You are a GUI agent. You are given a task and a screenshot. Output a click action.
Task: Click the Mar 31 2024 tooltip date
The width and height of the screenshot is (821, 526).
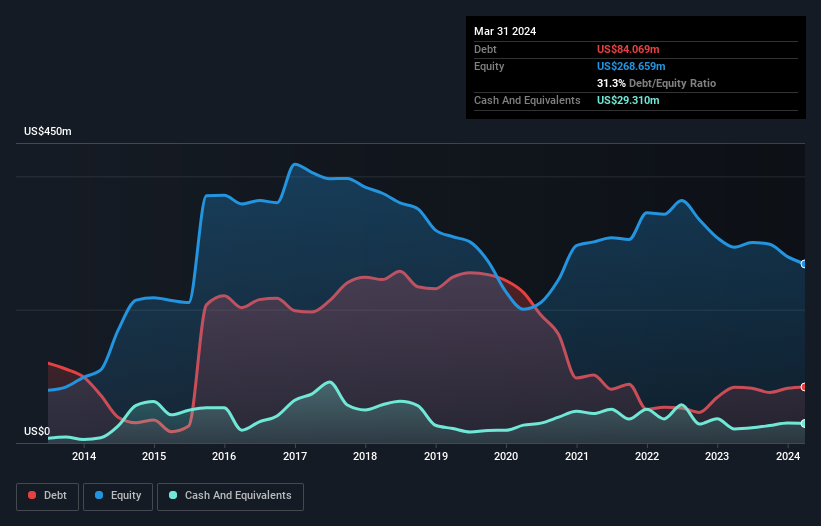[505, 31]
